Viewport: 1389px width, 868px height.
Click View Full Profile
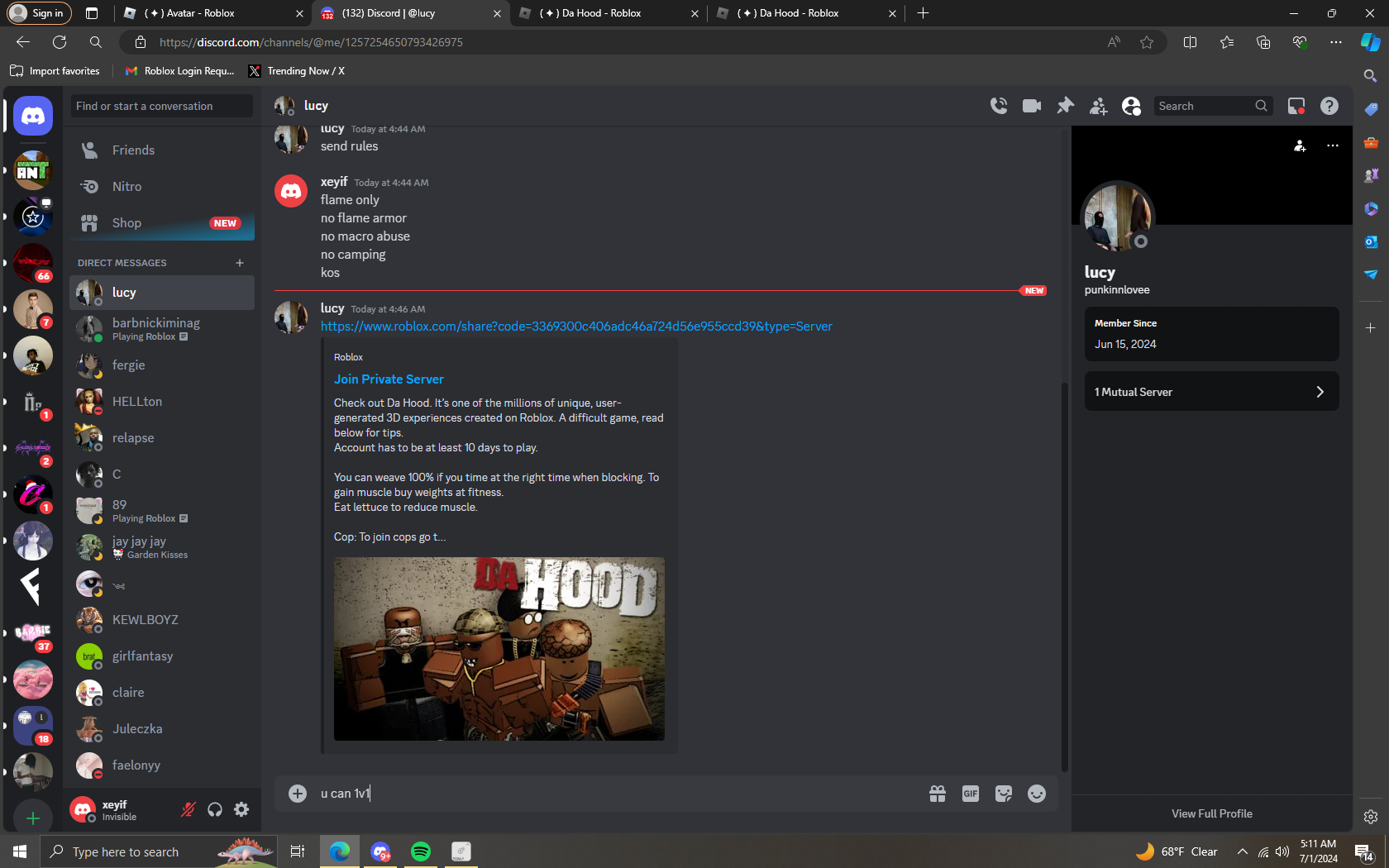tap(1212, 814)
